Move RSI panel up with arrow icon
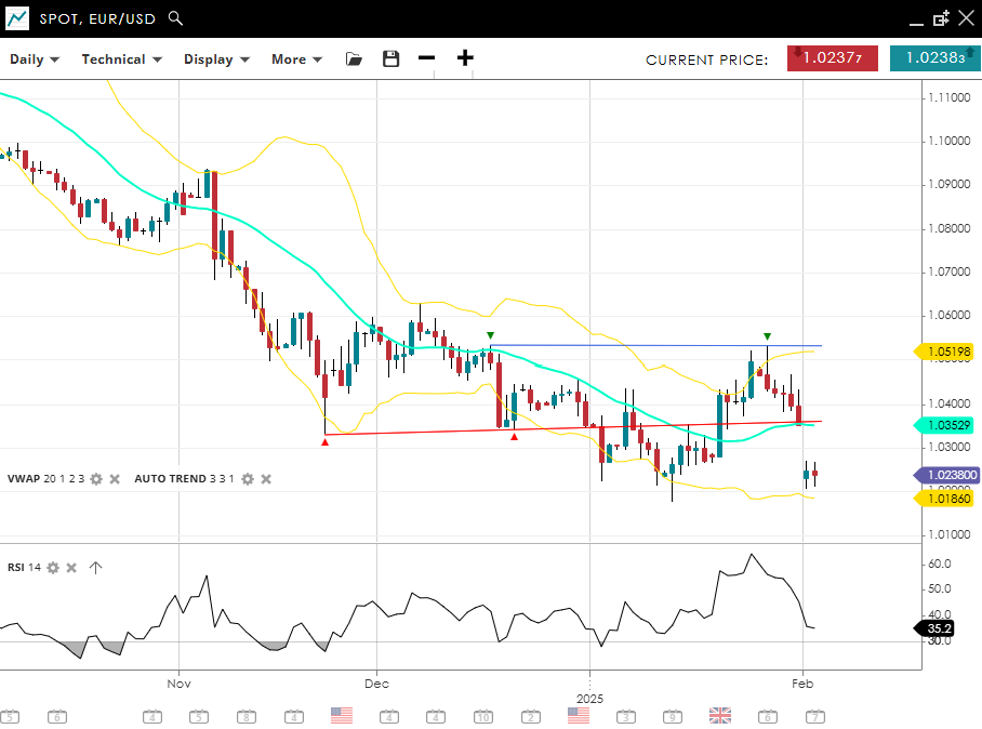Screen dimensions: 982x729 pyautogui.click(x=95, y=568)
